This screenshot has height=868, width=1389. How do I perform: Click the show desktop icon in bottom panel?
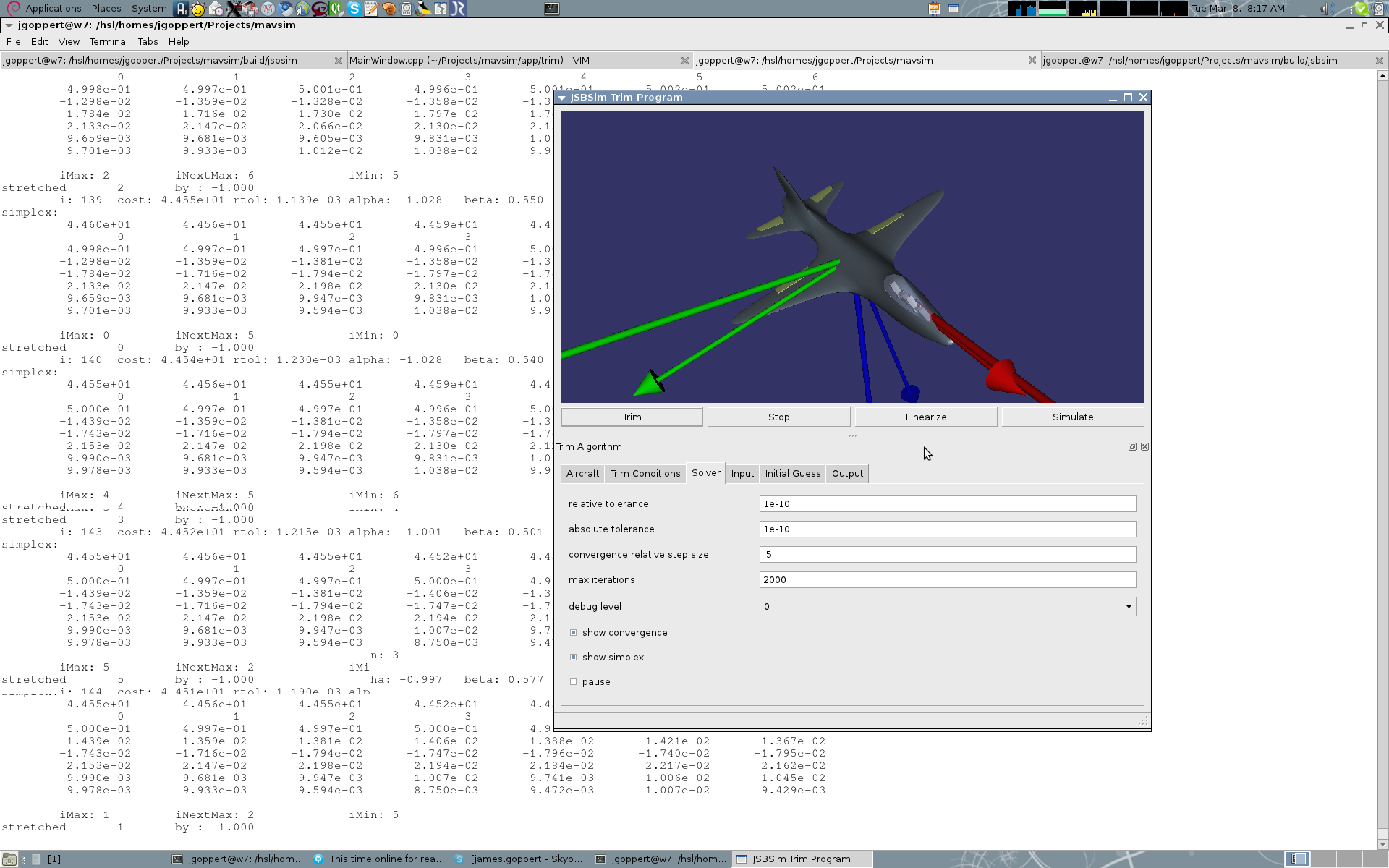(x=9, y=859)
